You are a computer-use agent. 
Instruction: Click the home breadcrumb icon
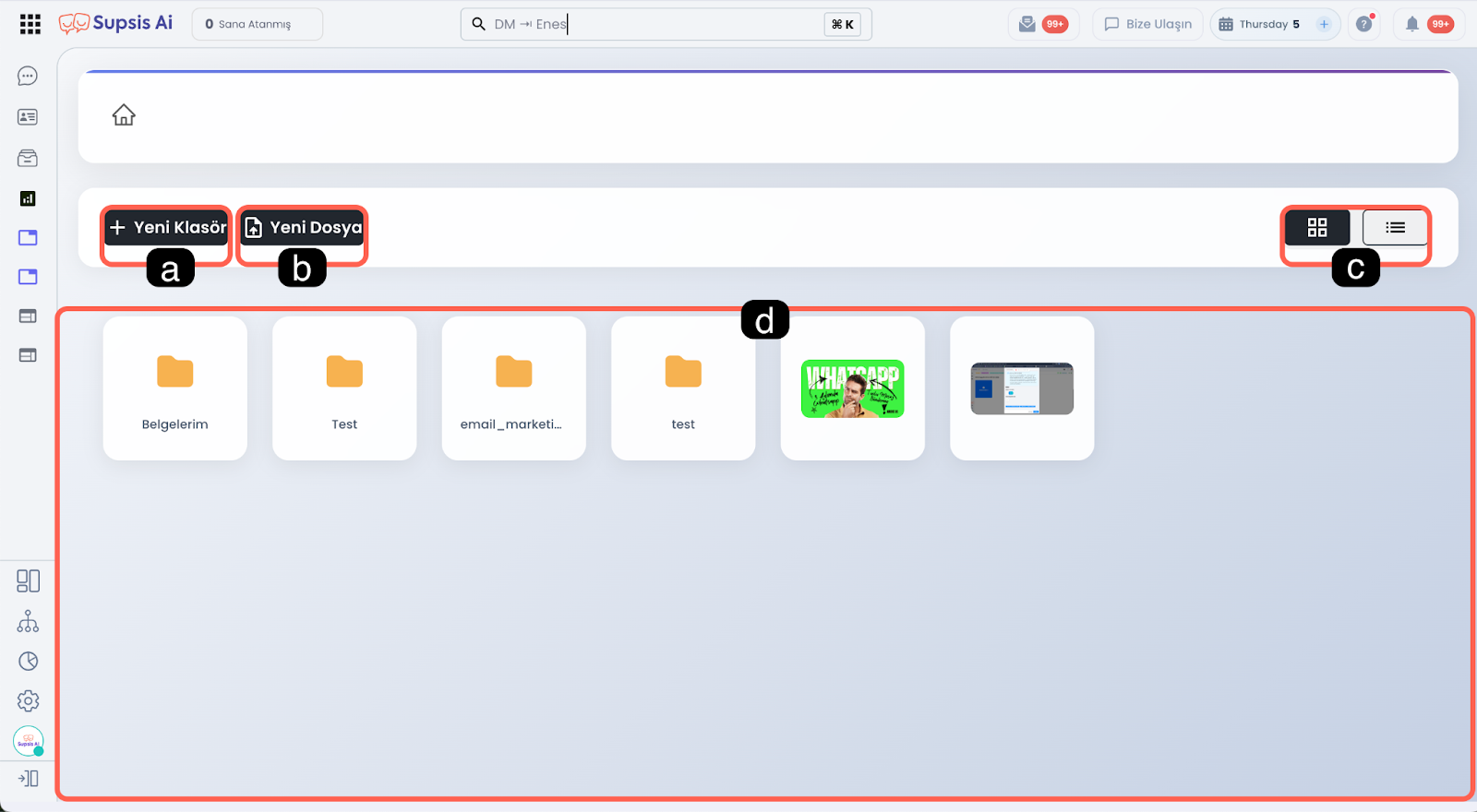tap(124, 115)
